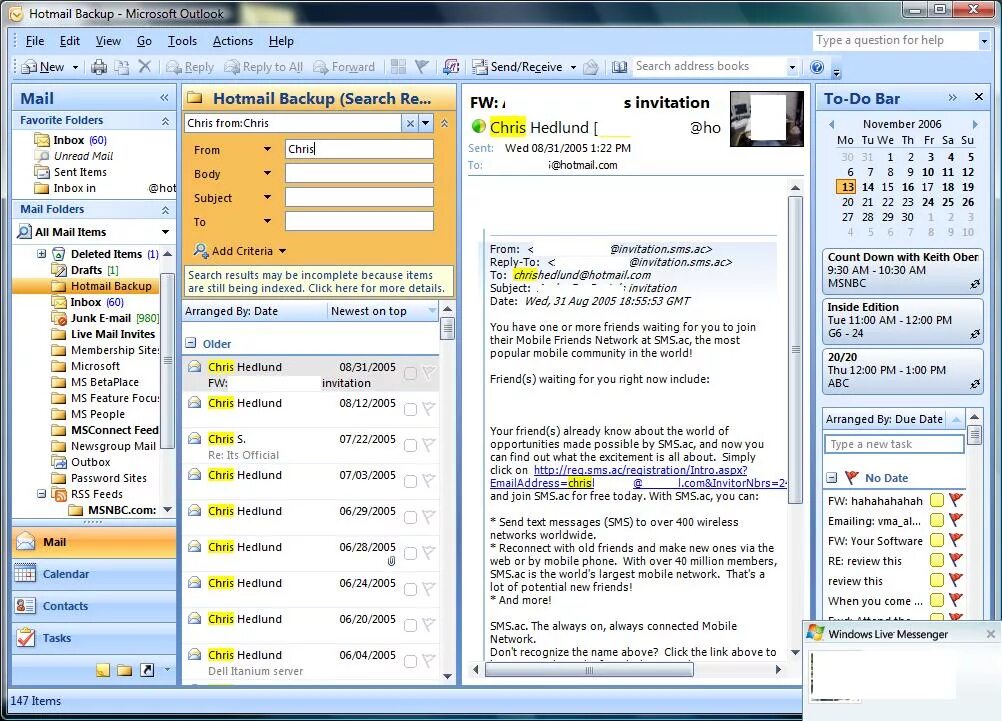1002x721 pixels.
Task: Collapse the Favorite Folders section
Action: tap(165, 120)
